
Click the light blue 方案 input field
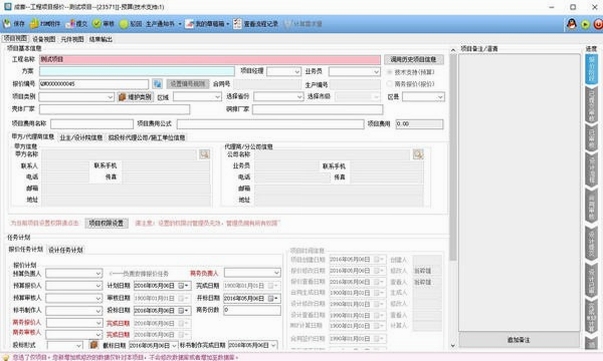click(x=137, y=71)
